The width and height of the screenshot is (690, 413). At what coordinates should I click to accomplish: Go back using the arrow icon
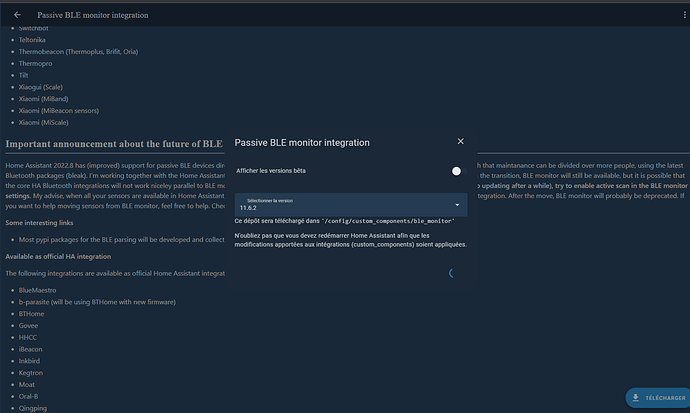click(17, 15)
